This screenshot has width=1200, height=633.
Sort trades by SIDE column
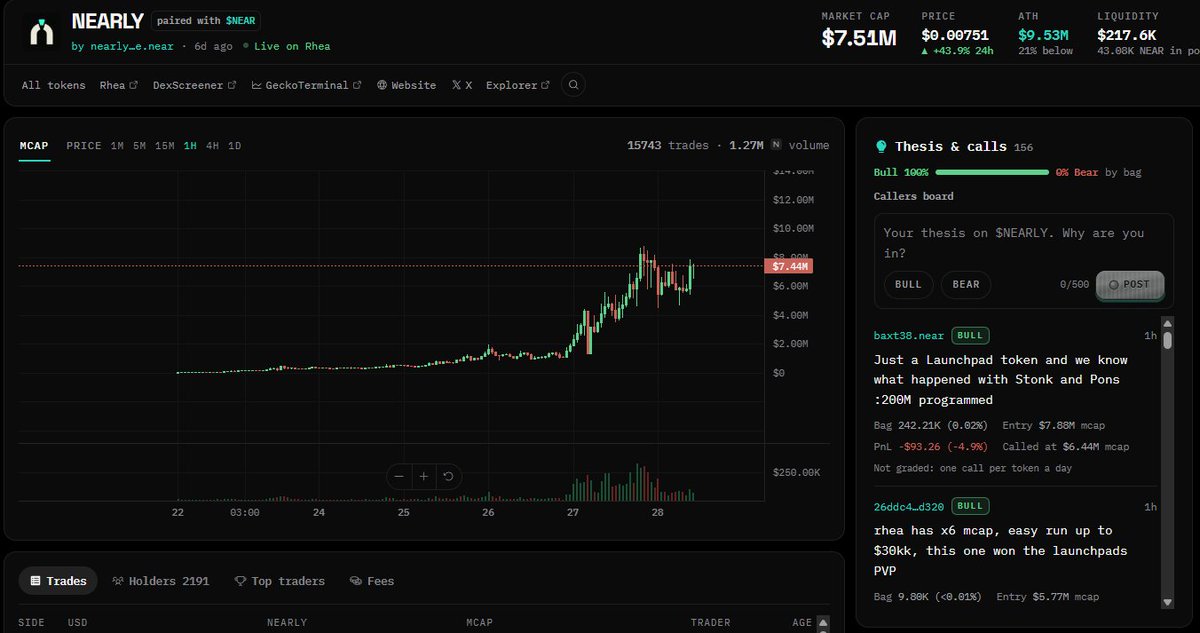pyautogui.click(x=31, y=622)
